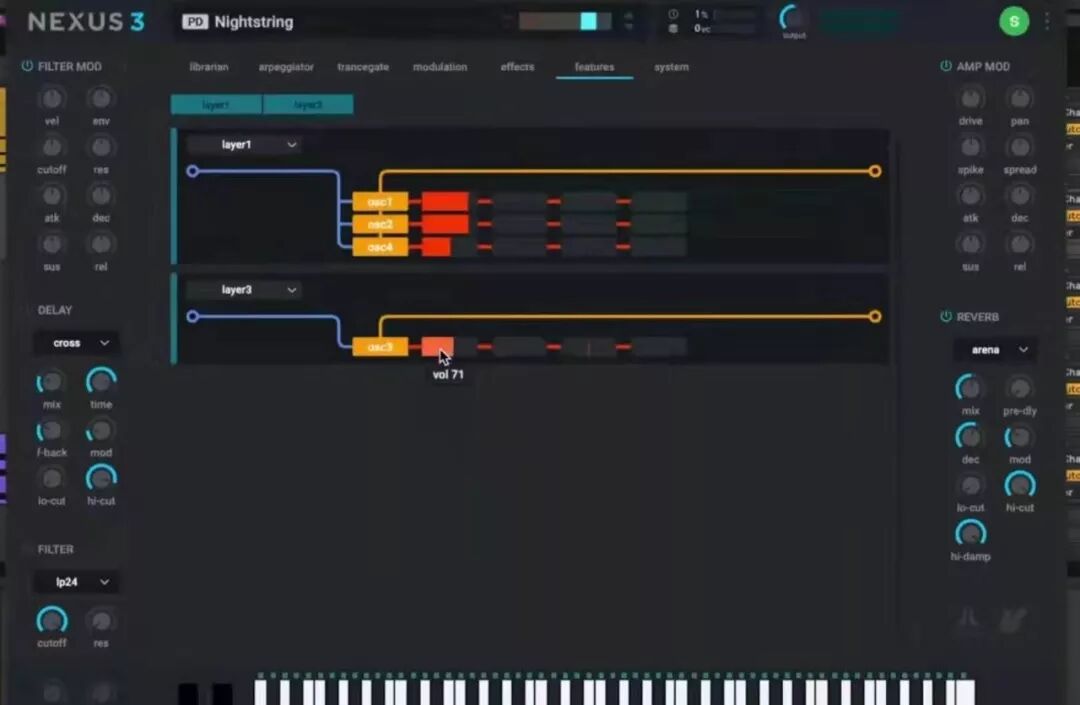Click the Reverb pre-dly knob

pos(1019,388)
